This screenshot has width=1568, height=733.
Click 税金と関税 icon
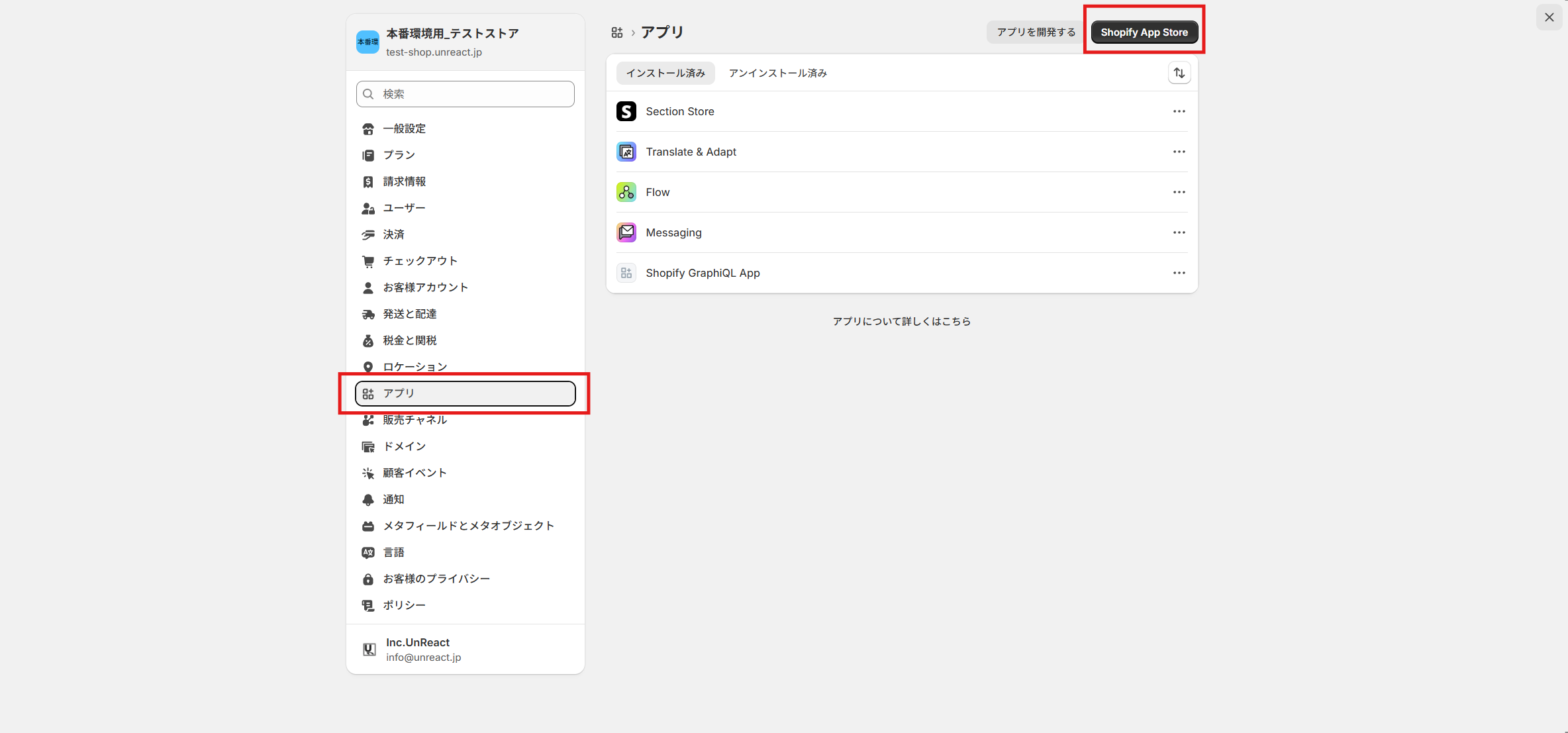point(368,340)
